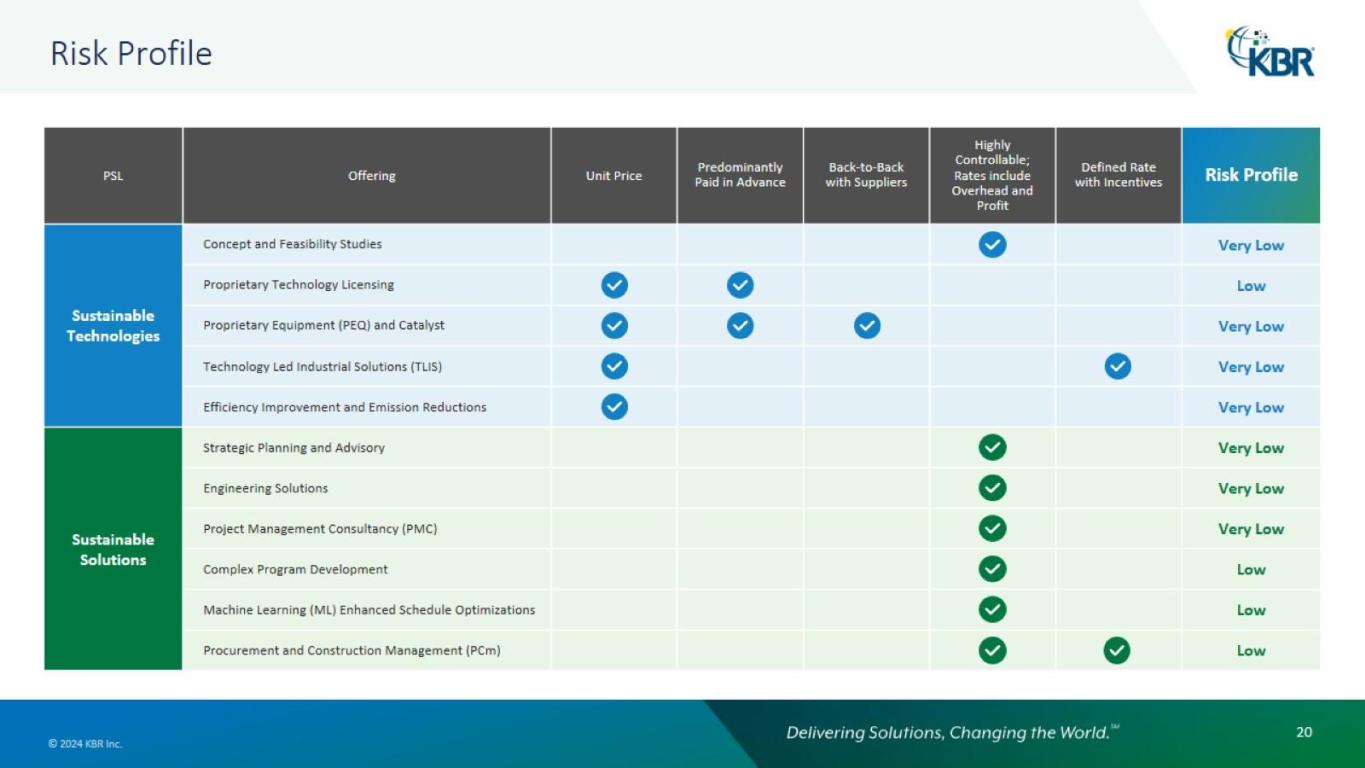1365x768 pixels.
Task: Click the KBR logo in the top corner
Action: click(1270, 52)
